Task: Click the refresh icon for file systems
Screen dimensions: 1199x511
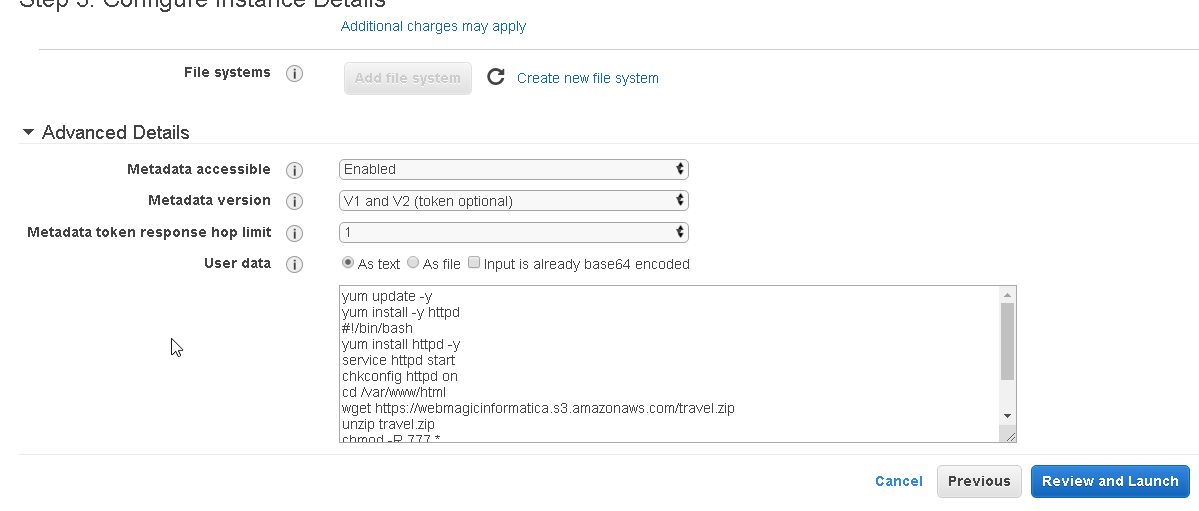Action: coord(495,77)
